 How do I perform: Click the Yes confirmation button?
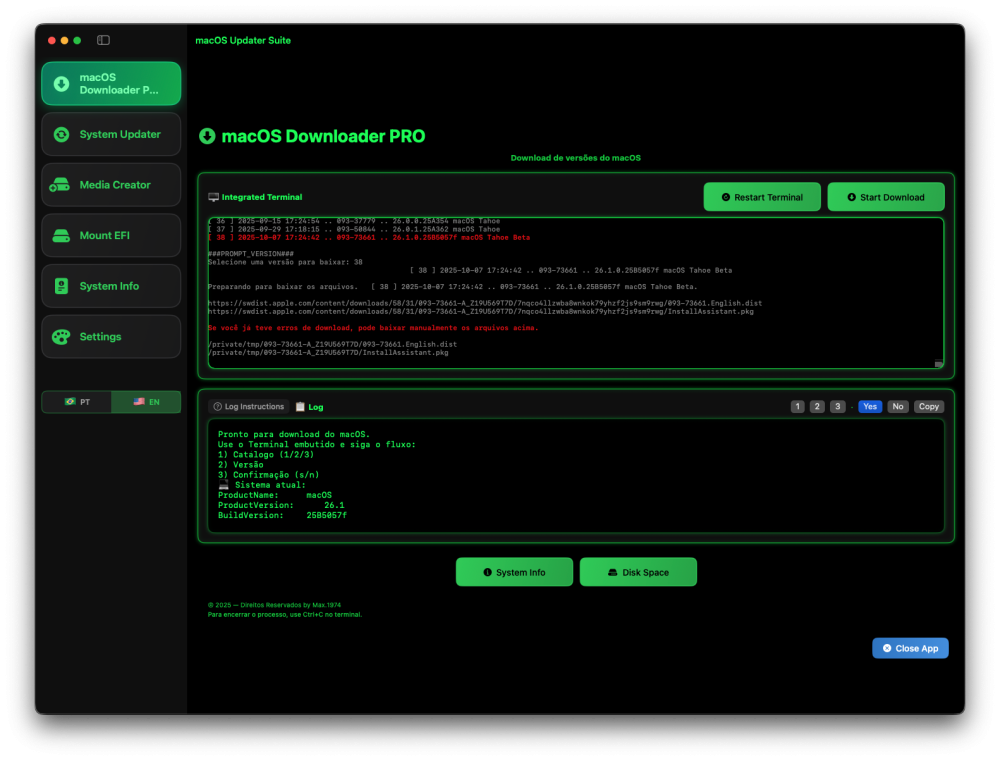click(870, 406)
